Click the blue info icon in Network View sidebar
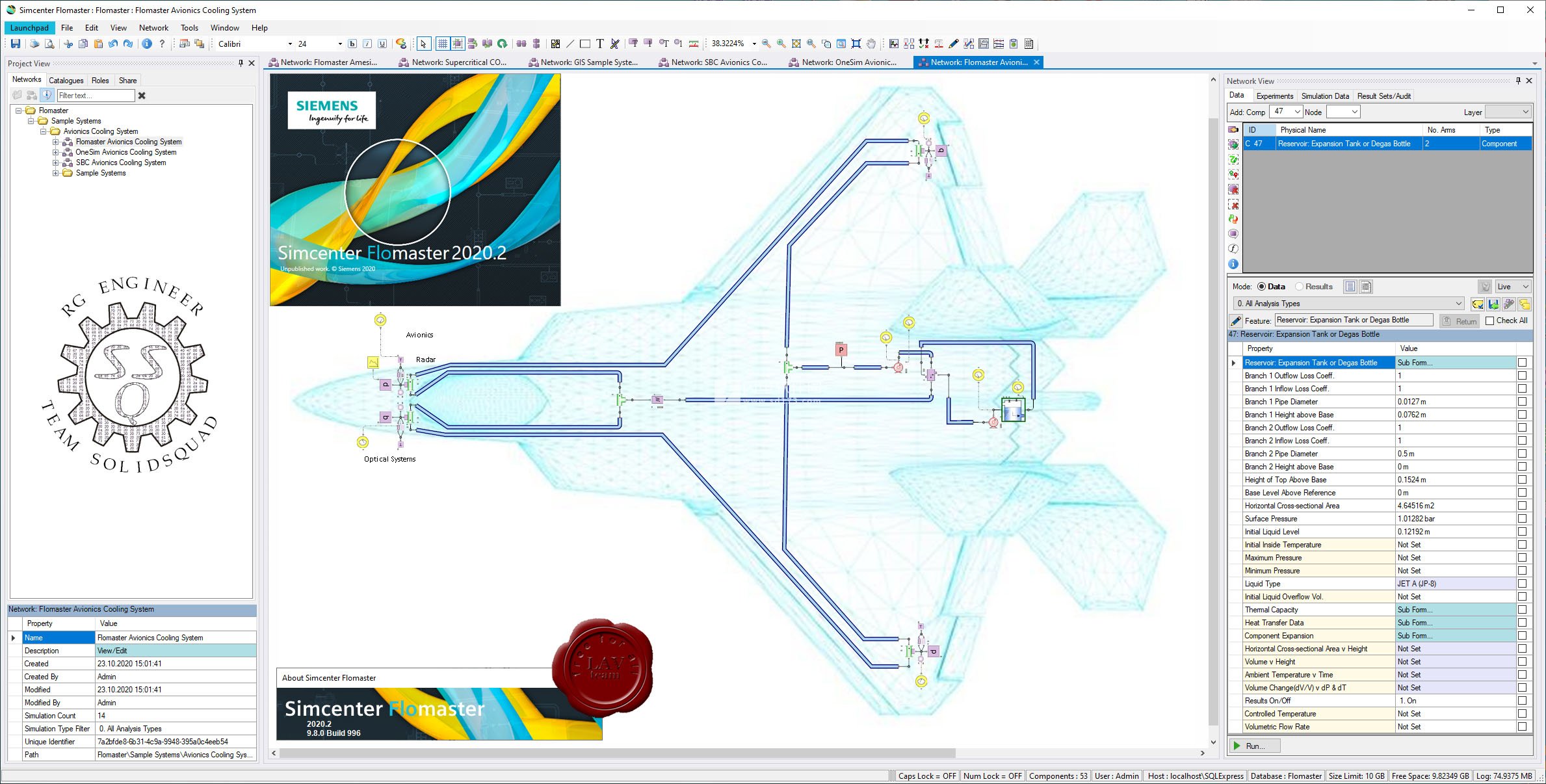 tap(1233, 264)
